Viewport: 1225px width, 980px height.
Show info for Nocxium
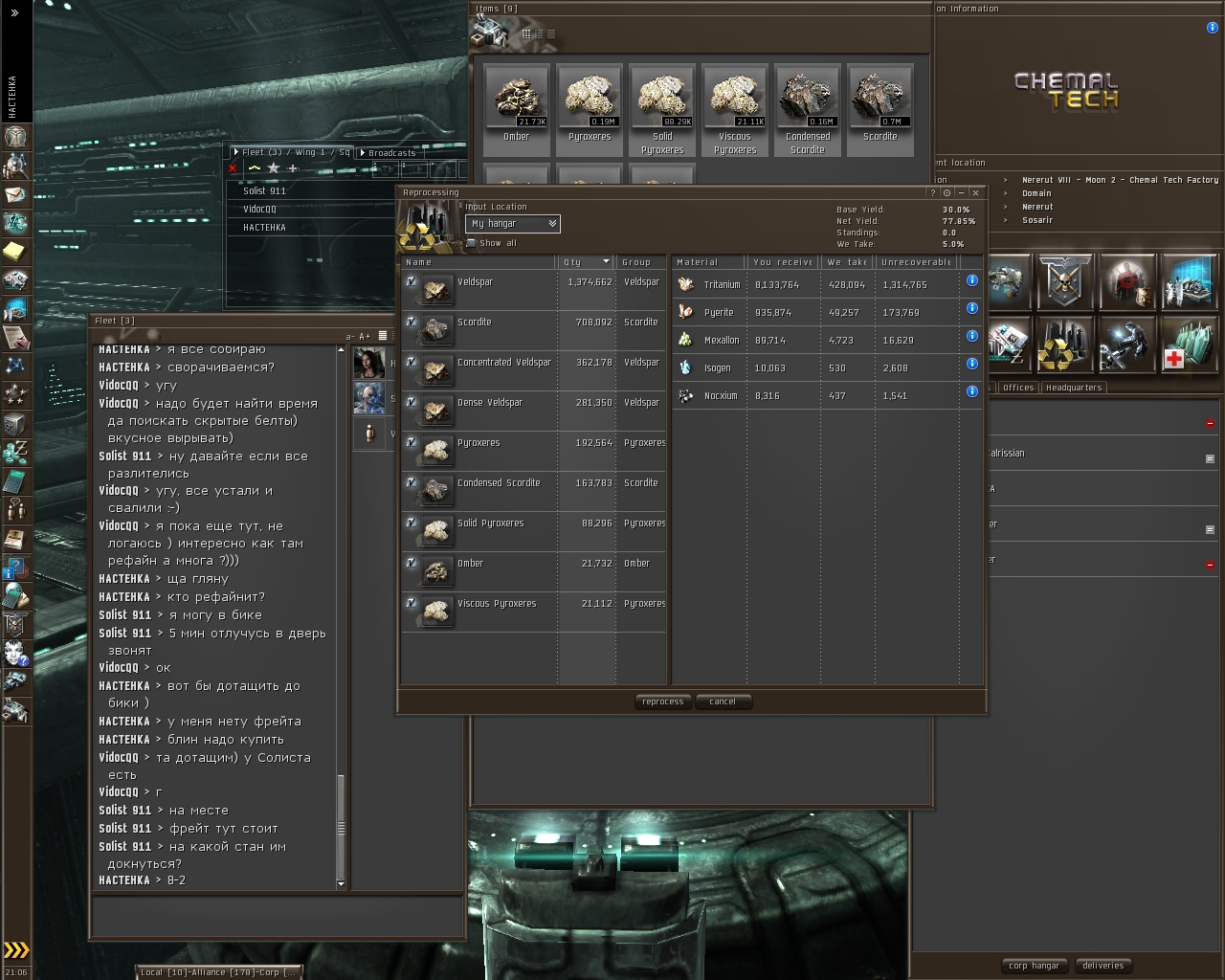pyautogui.click(x=972, y=391)
